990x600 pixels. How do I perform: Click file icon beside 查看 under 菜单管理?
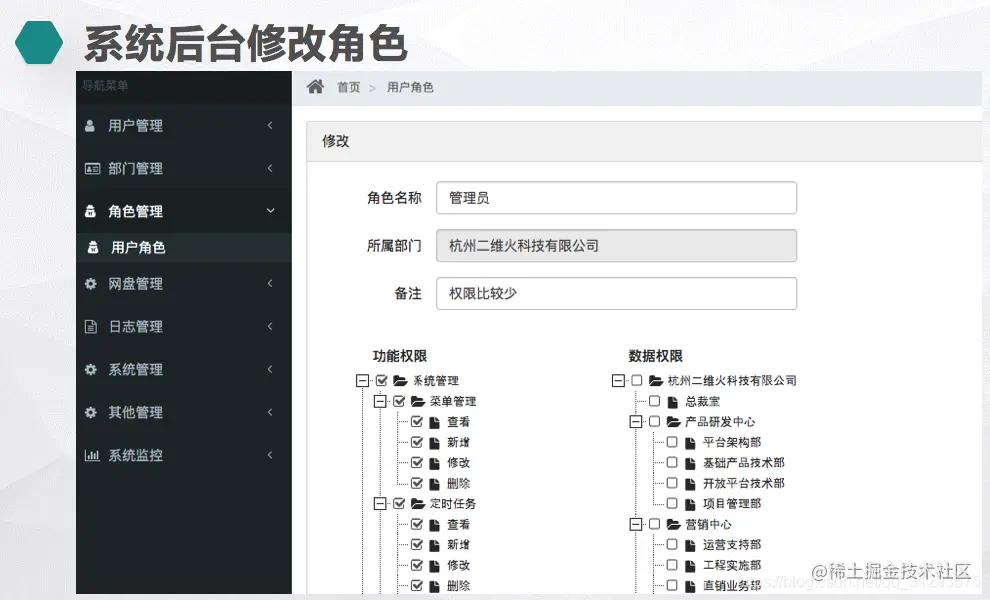click(434, 422)
